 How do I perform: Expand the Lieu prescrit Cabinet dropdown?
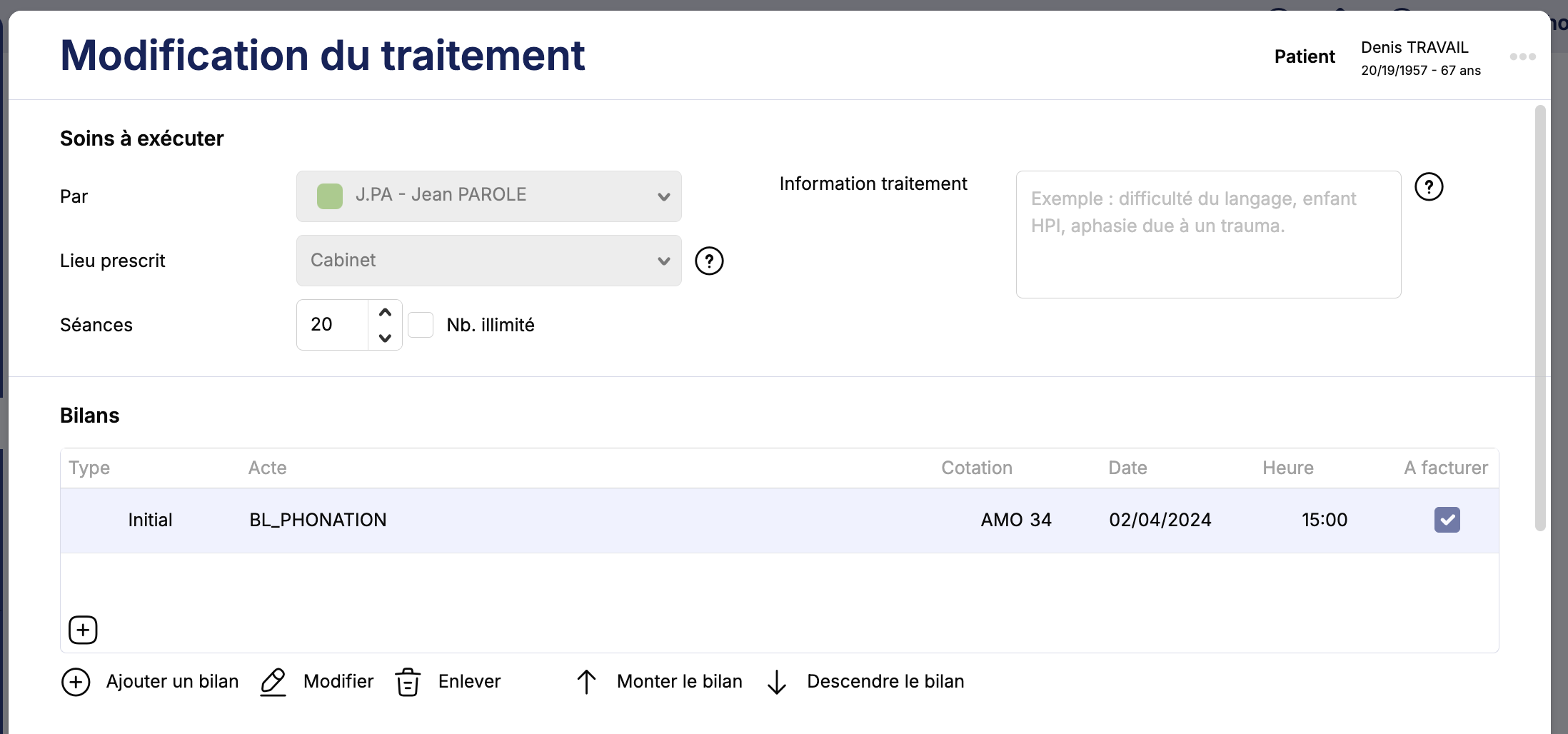[x=488, y=261]
